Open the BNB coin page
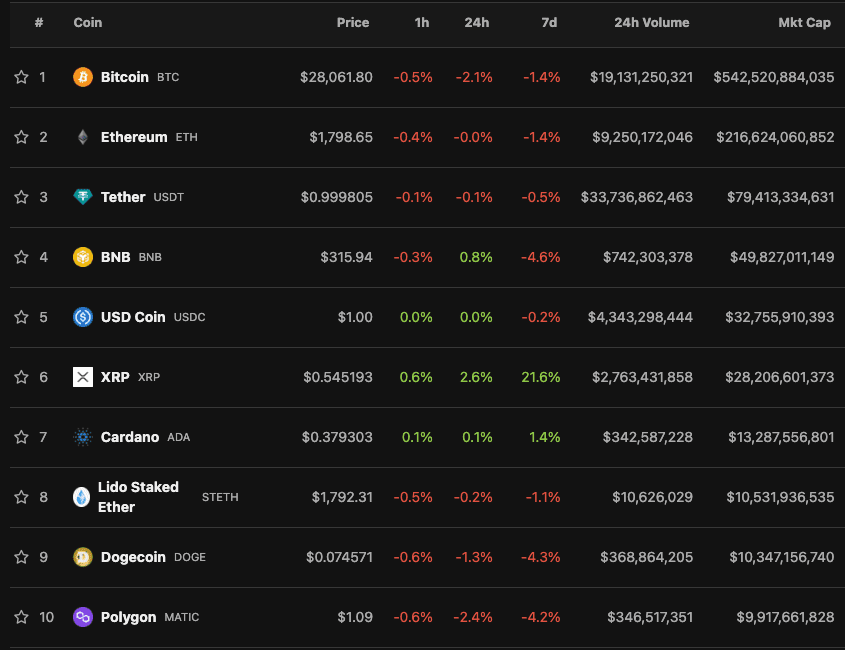 [115, 257]
